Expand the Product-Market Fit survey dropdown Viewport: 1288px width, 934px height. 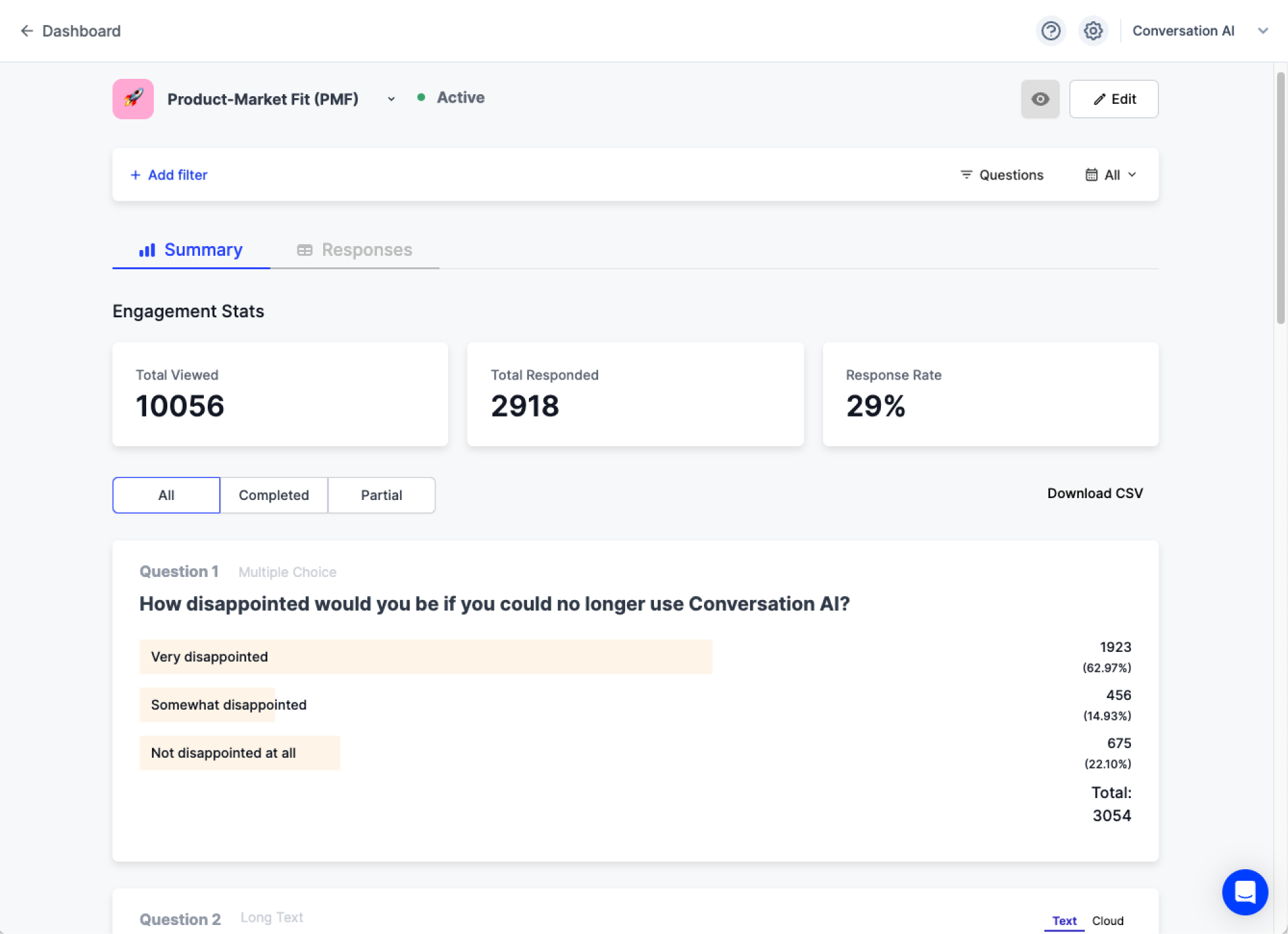click(391, 99)
